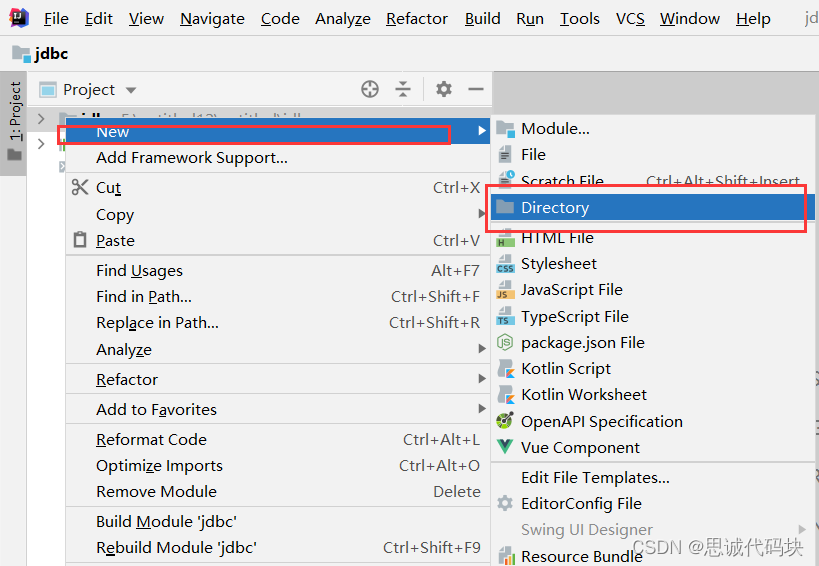Click the locate/select opened file icon
The width and height of the screenshot is (819, 566).
pyautogui.click(x=370, y=89)
